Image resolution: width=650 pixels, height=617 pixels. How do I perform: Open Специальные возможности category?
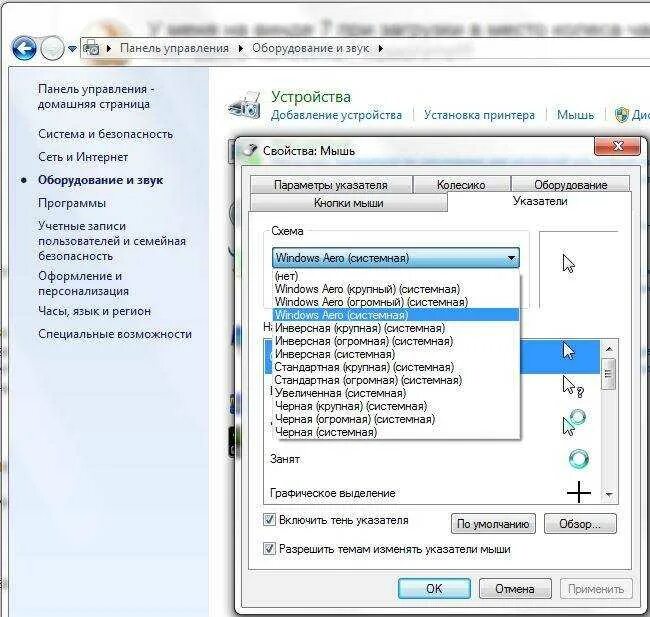(x=115, y=334)
